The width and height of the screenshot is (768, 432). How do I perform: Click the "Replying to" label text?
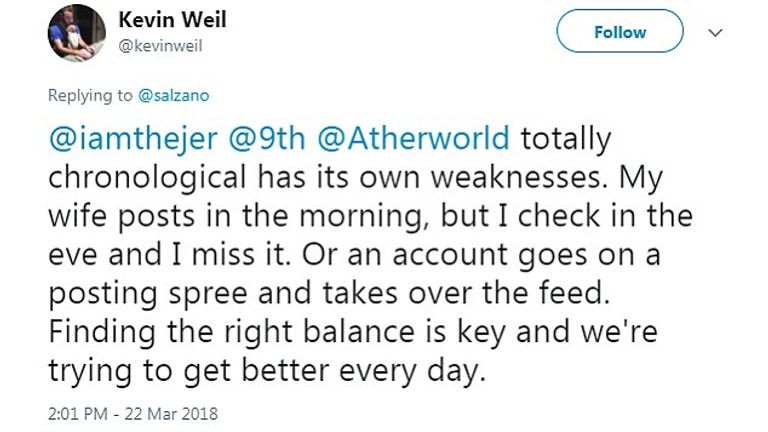[90, 95]
